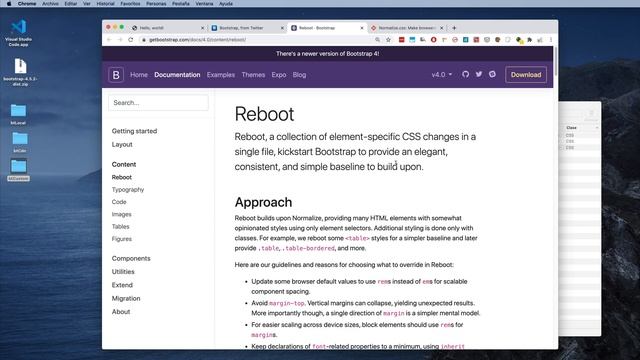Screen dimensions: 640x360
Task: Switch to the Normalize.css tab
Action: (406, 28)
